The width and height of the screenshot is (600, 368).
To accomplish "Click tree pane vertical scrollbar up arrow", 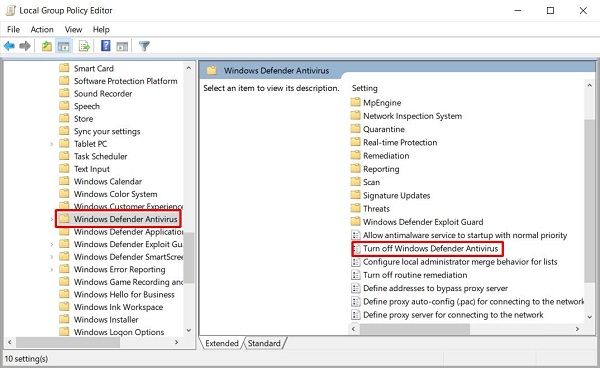I will click(189, 68).
